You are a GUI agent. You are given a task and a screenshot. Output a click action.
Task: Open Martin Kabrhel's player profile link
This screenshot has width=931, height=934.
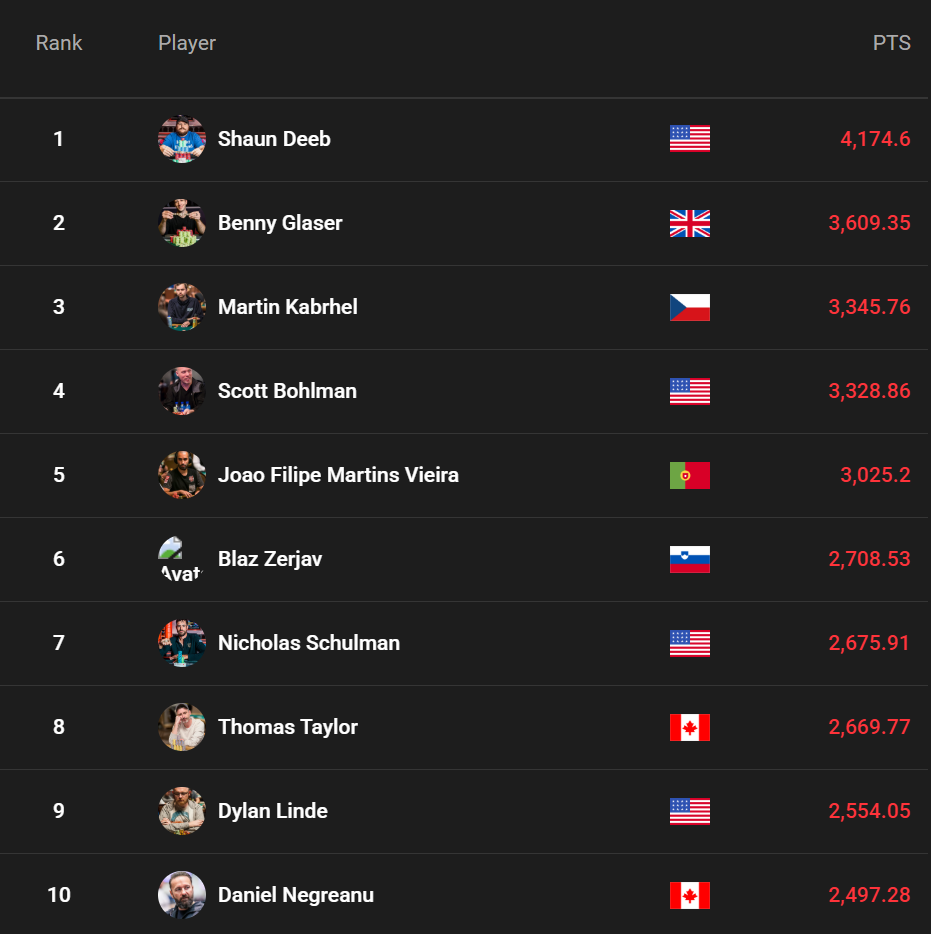point(287,307)
